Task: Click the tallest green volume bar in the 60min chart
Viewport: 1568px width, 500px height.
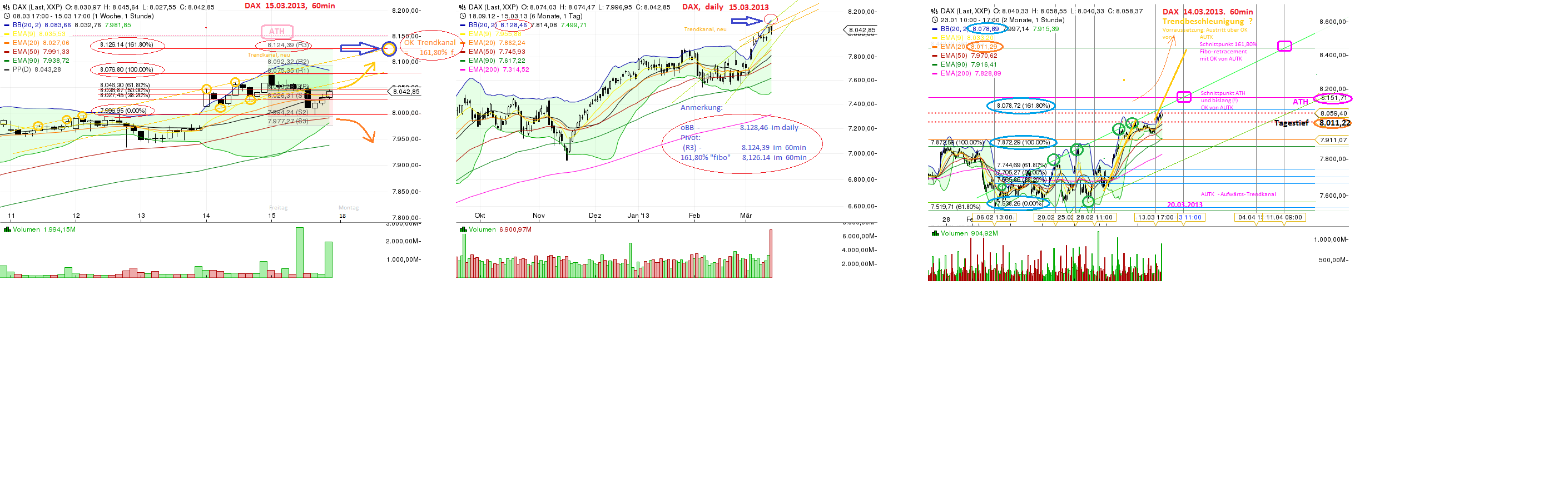Action: pos(300,252)
